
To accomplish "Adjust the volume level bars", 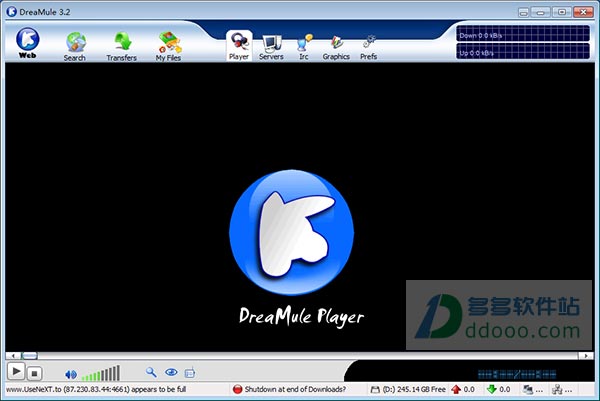I will tap(101, 373).
